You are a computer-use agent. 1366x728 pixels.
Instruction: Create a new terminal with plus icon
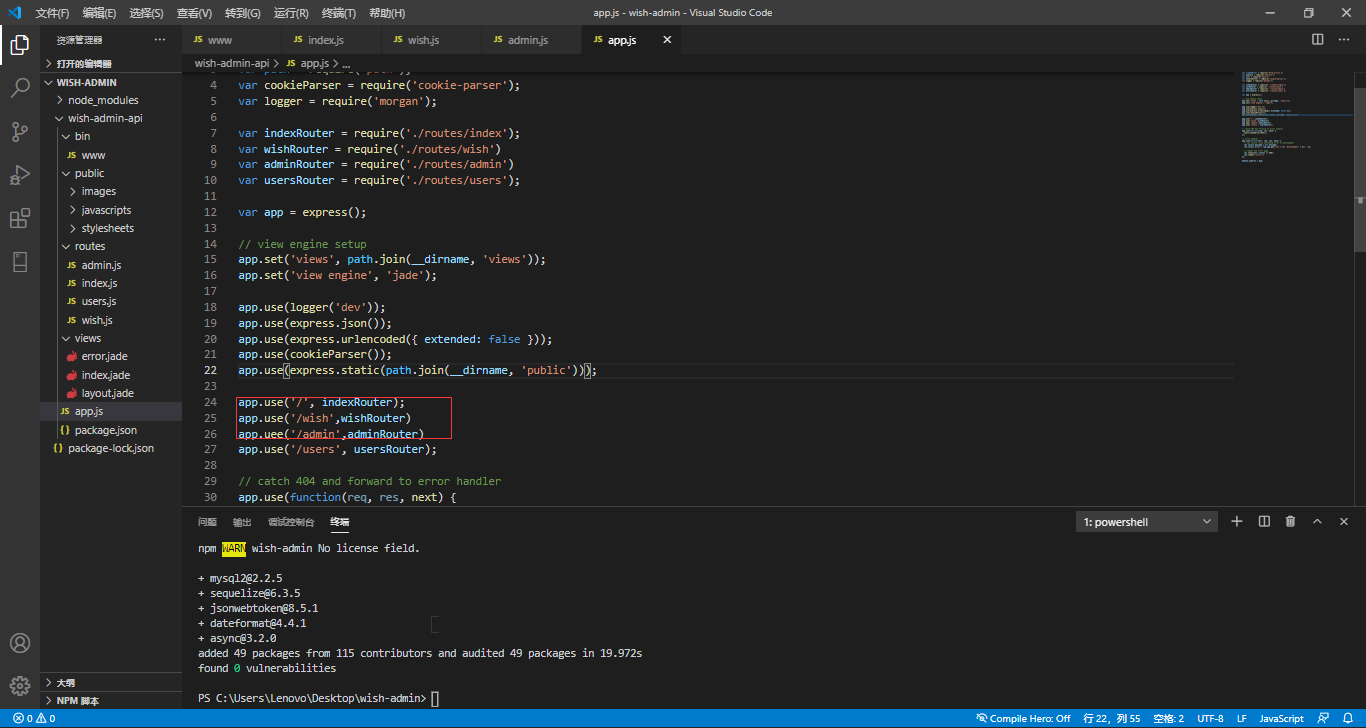[1237, 521]
